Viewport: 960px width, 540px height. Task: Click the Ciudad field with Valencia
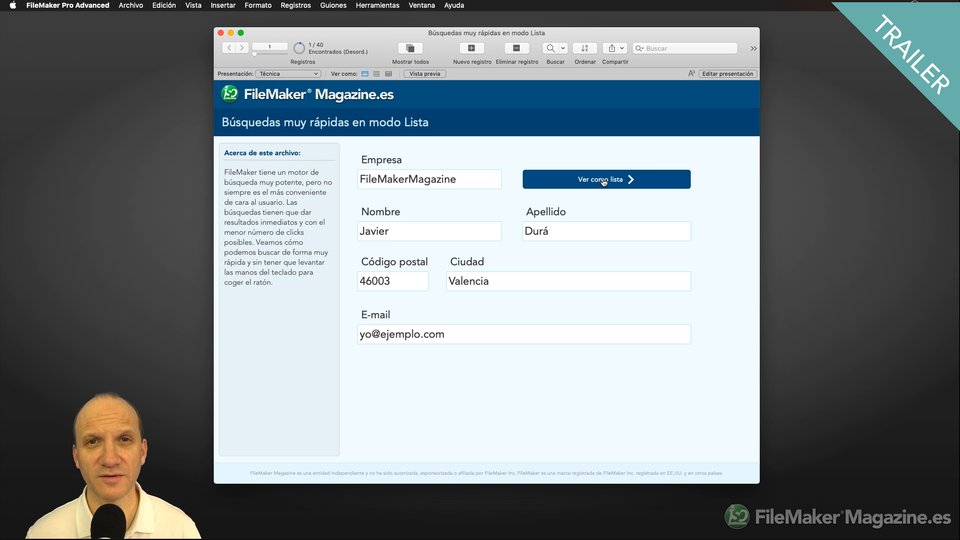coord(568,281)
